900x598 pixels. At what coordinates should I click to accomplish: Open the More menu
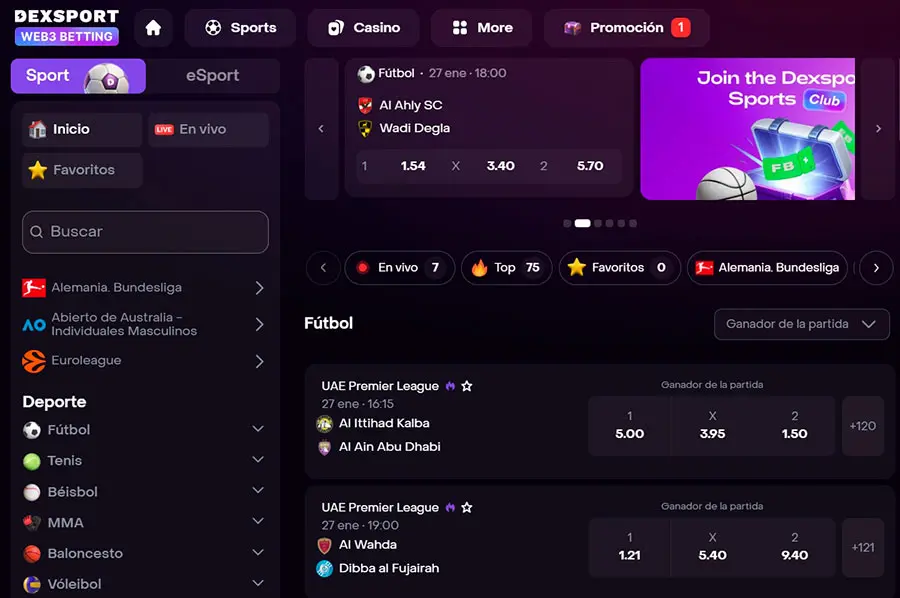482,28
